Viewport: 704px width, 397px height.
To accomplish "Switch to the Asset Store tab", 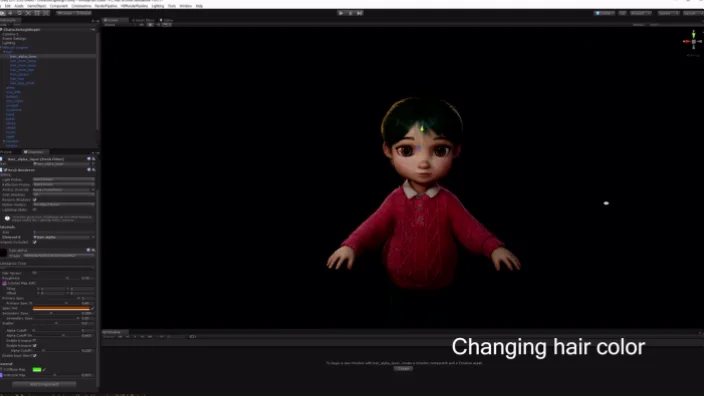I will point(144,20).
